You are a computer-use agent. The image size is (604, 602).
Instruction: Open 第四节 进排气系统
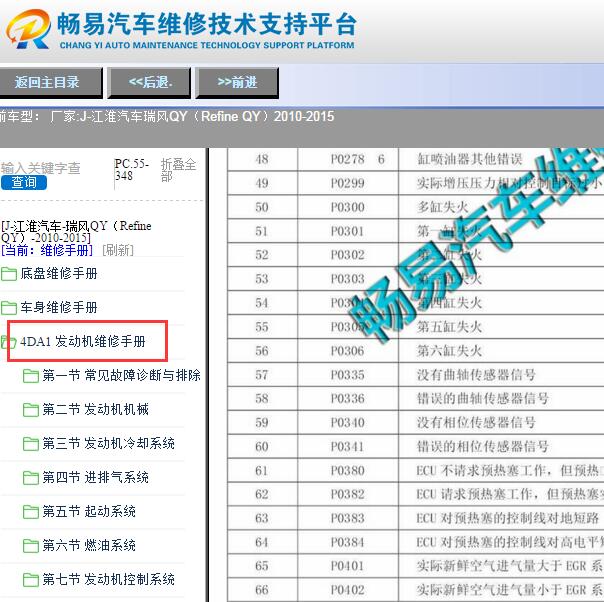(96, 477)
